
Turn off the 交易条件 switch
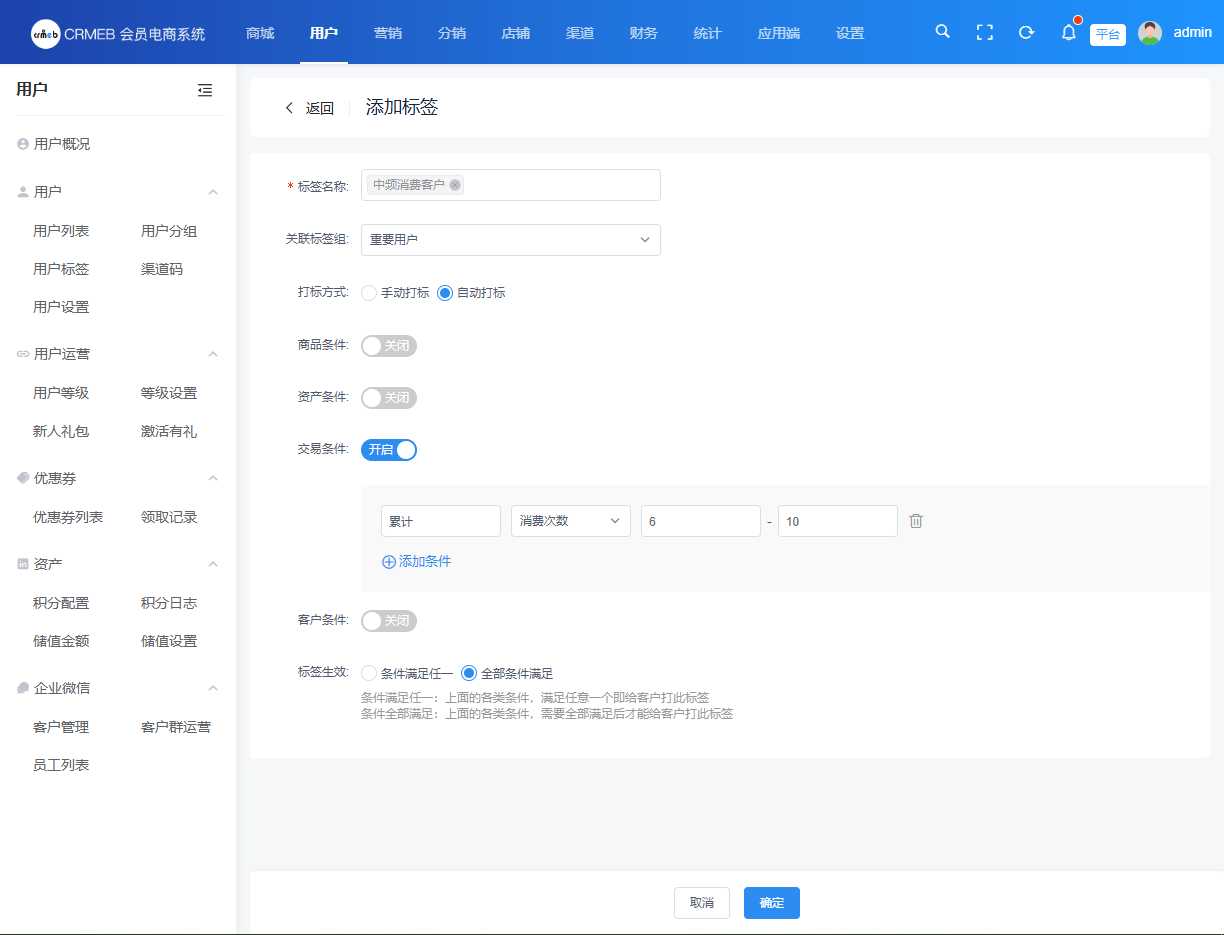click(388, 450)
